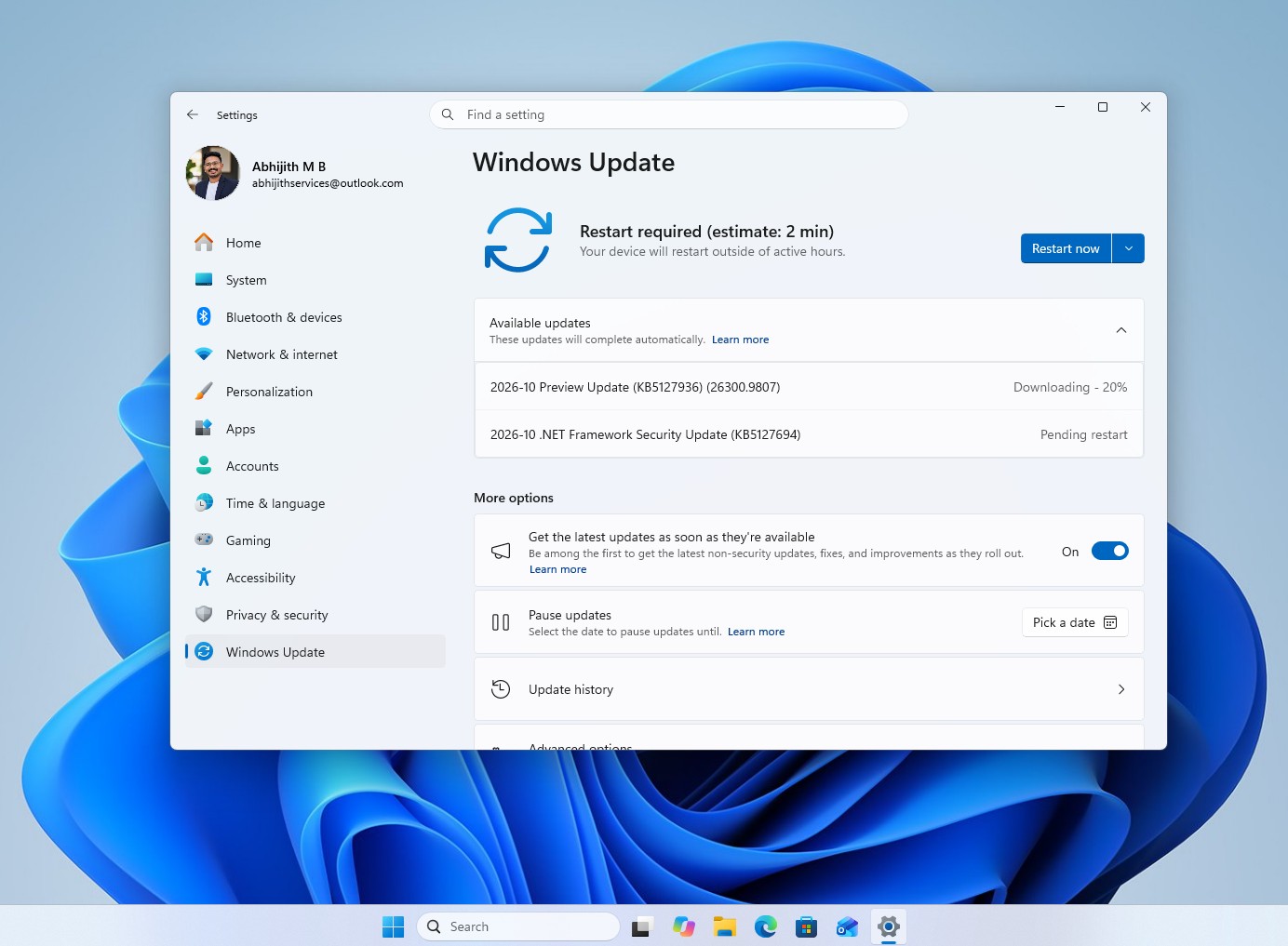Click the Time & language globe icon
Viewport: 1288px width, 946px height.
pyautogui.click(x=204, y=503)
